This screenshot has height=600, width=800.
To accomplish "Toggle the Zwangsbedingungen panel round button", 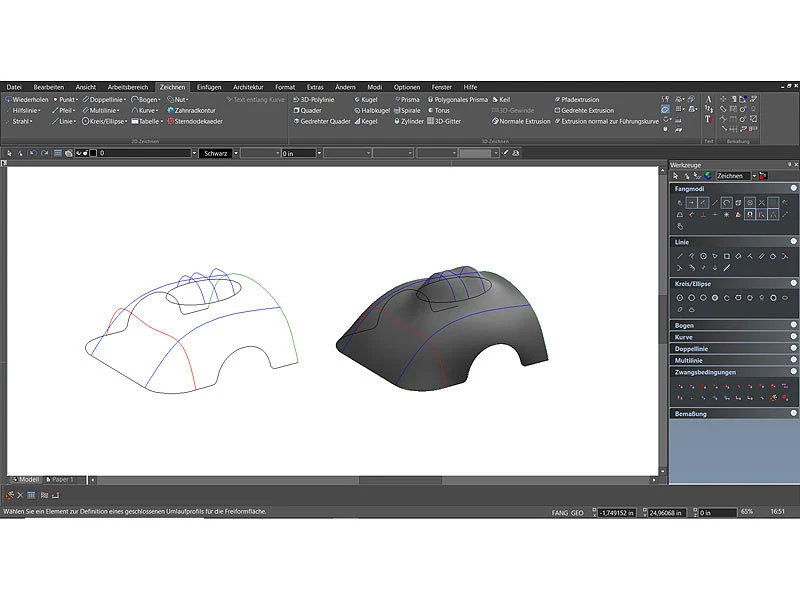I will (x=793, y=371).
